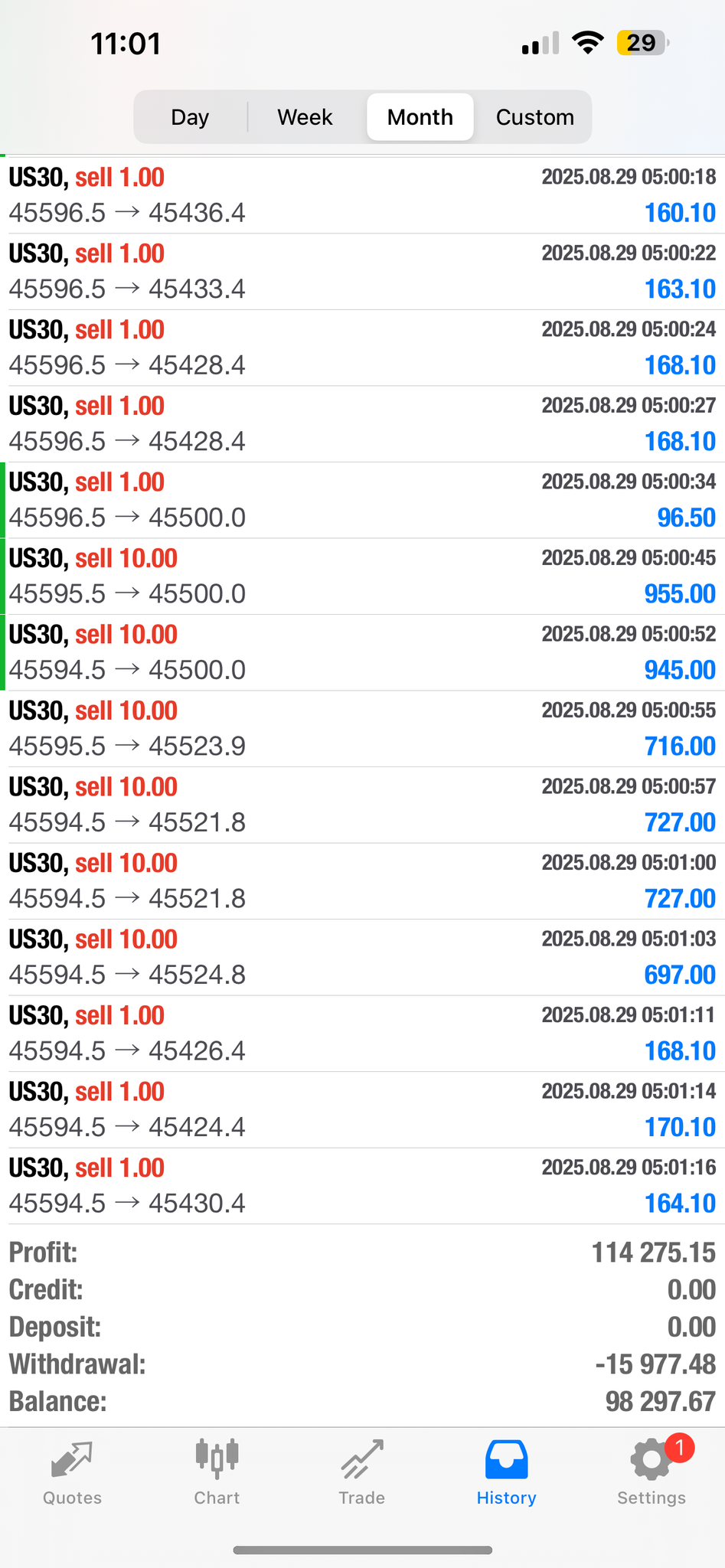Image resolution: width=725 pixels, height=1568 pixels.
Task: Tap the Wi-Fi status icon
Action: [587, 43]
